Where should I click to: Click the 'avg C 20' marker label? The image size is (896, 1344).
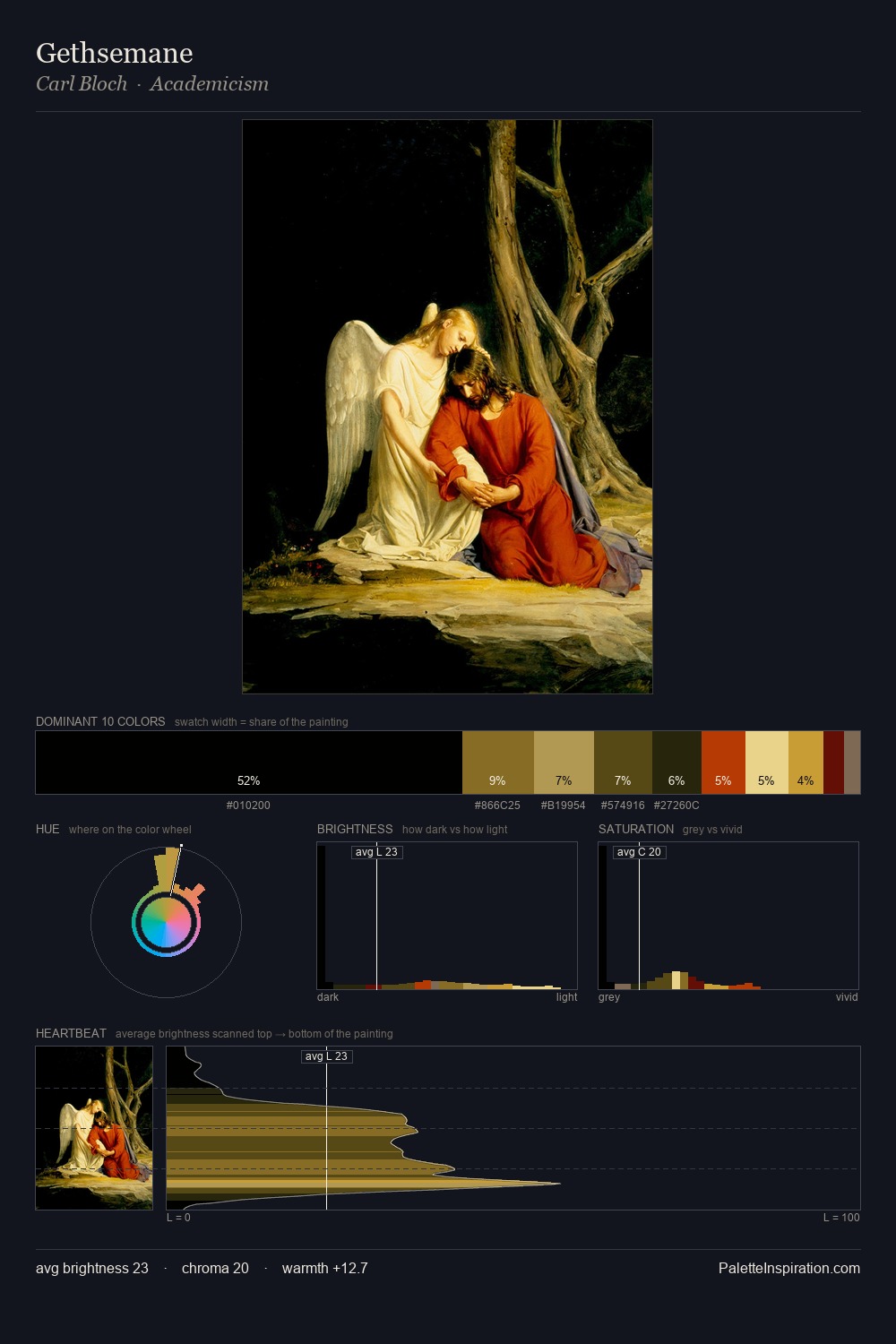[640, 852]
